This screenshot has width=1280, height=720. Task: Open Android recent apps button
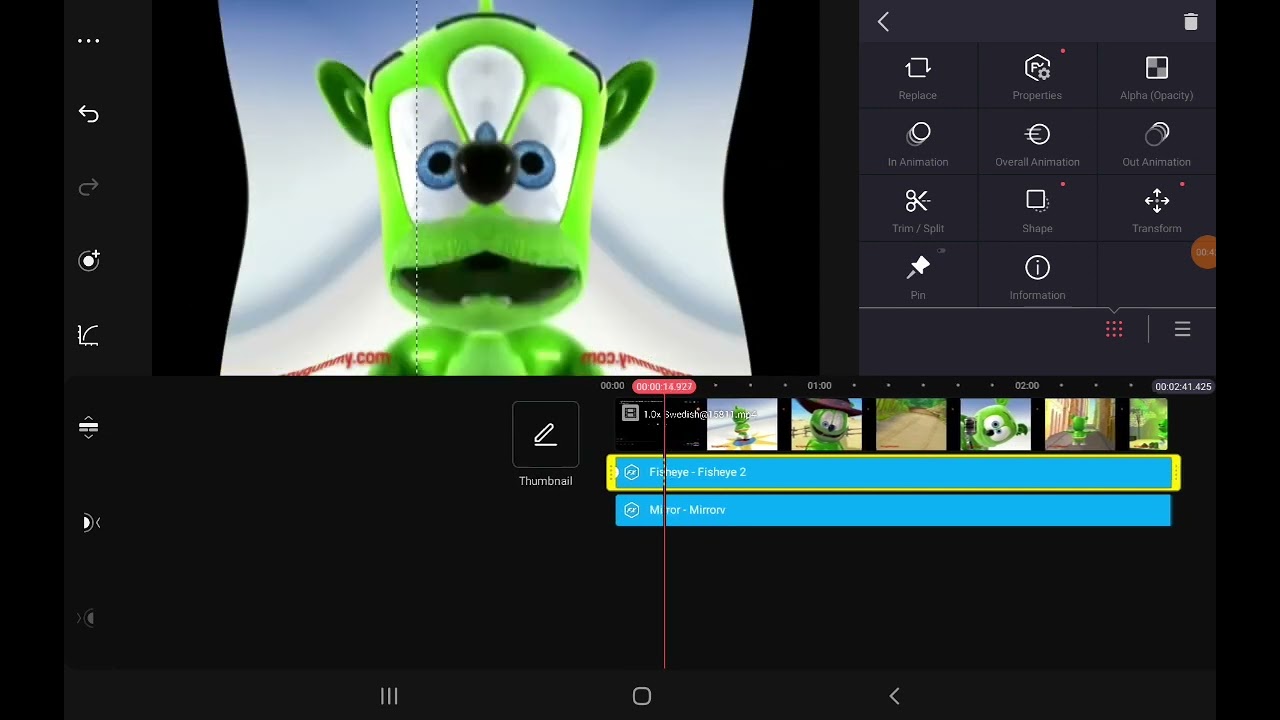click(389, 696)
